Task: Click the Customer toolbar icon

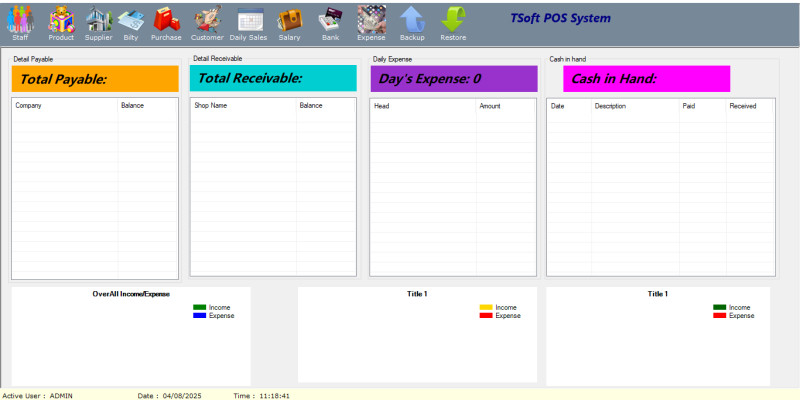Action: [x=207, y=19]
